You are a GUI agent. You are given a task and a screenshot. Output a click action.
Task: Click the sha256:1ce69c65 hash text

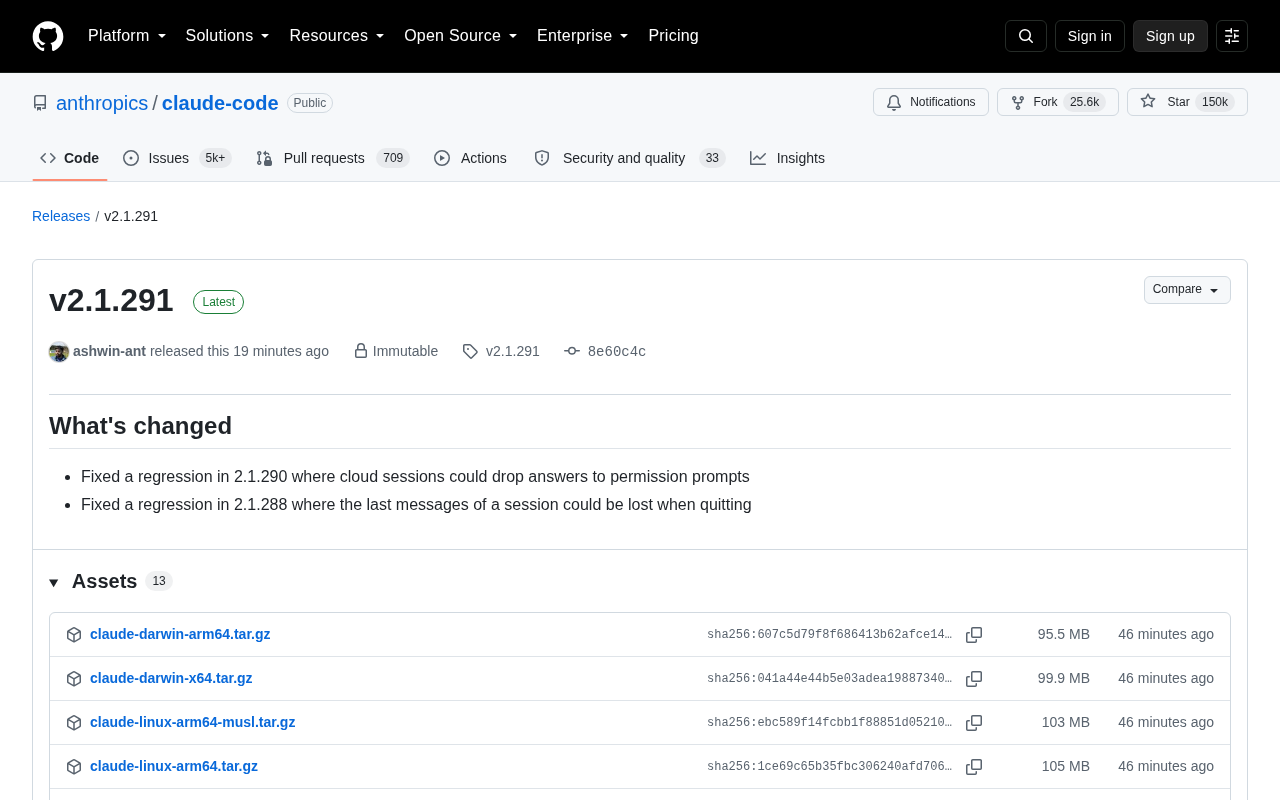tap(830, 767)
